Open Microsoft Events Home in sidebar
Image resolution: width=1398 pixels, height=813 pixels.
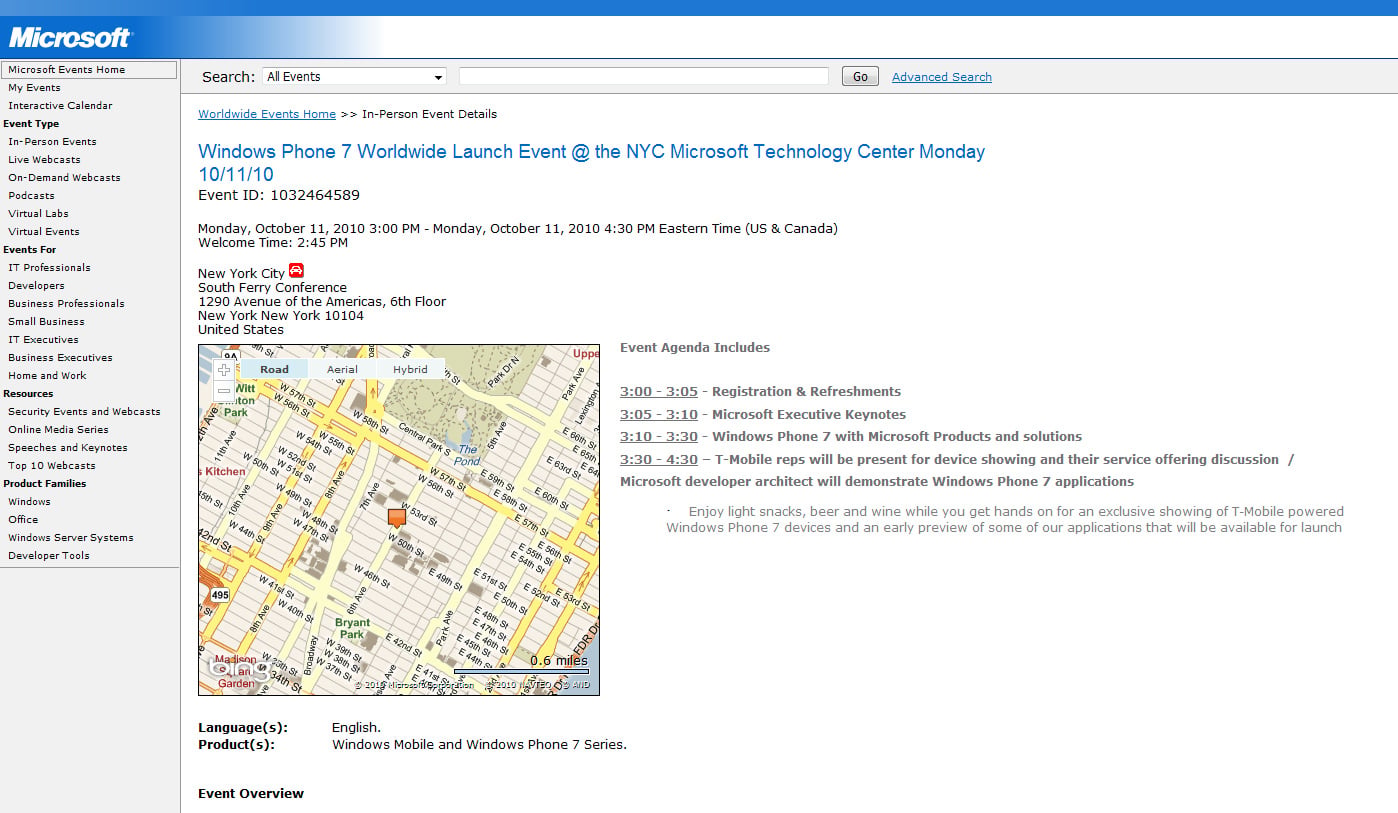coord(89,70)
